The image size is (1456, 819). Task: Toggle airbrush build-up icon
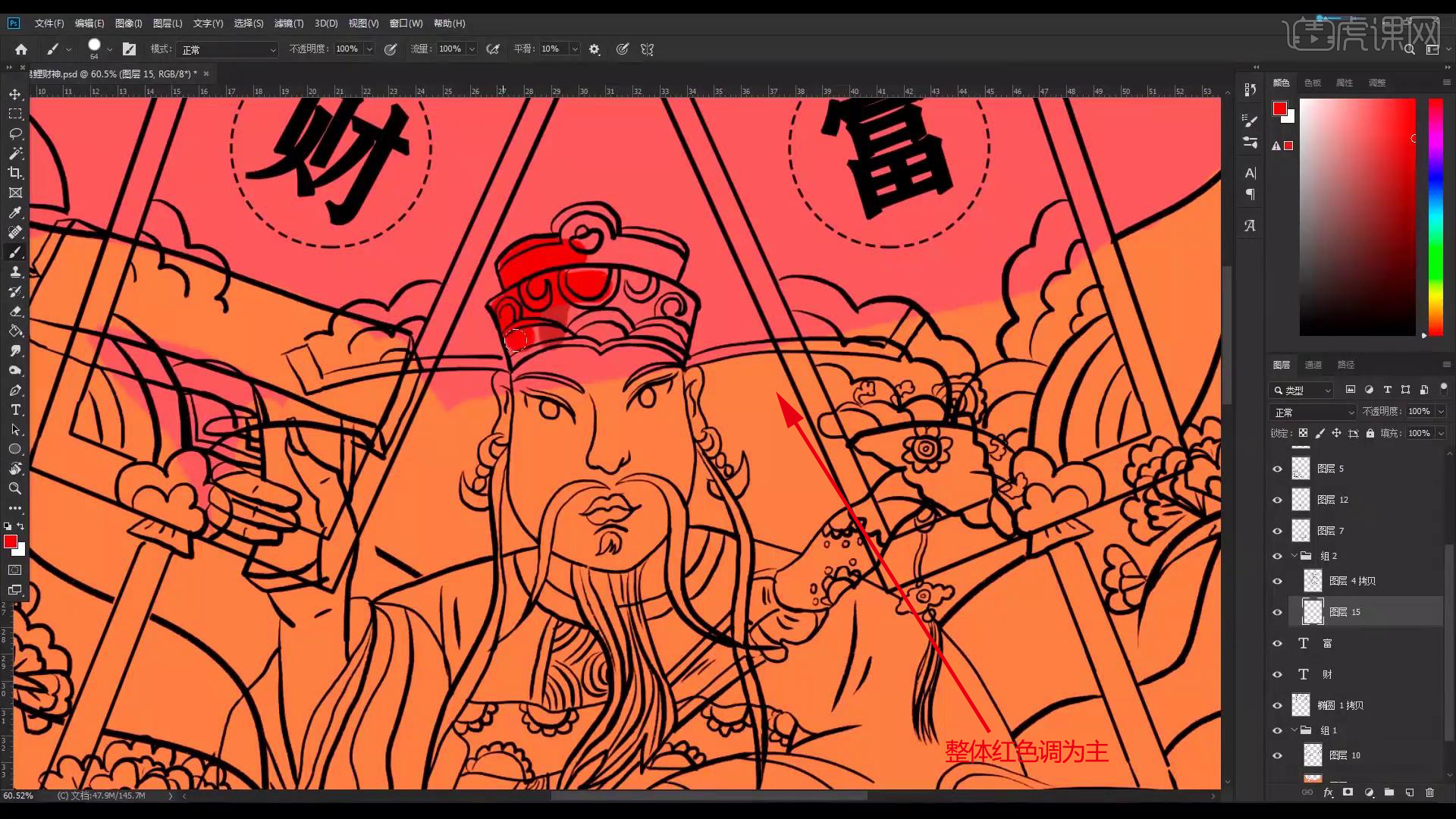pos(493,49)
